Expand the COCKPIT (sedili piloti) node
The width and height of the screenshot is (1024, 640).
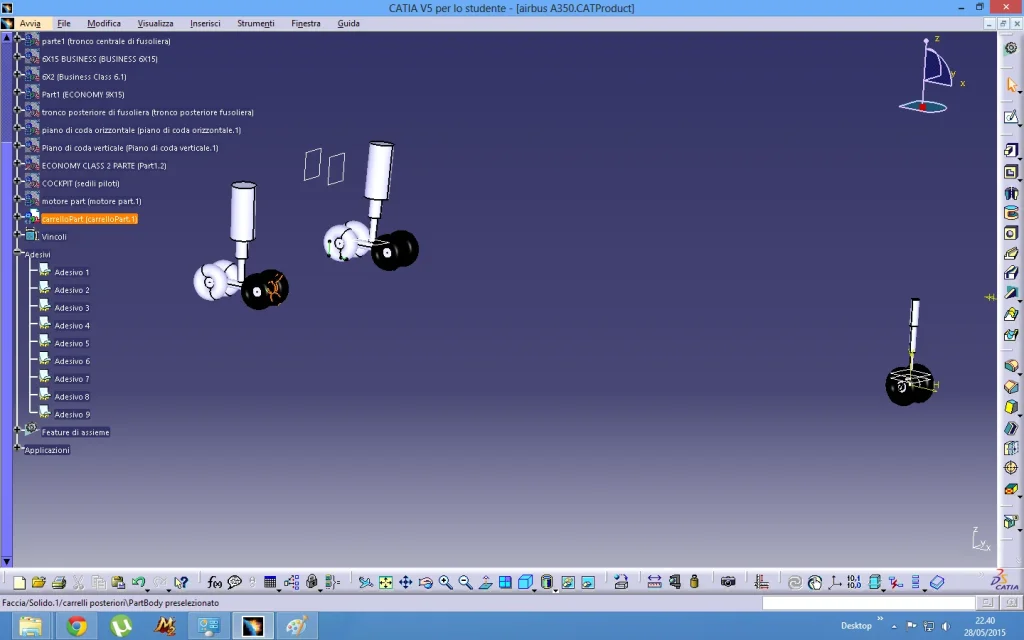pyautogui.click(x=18, y=181)
